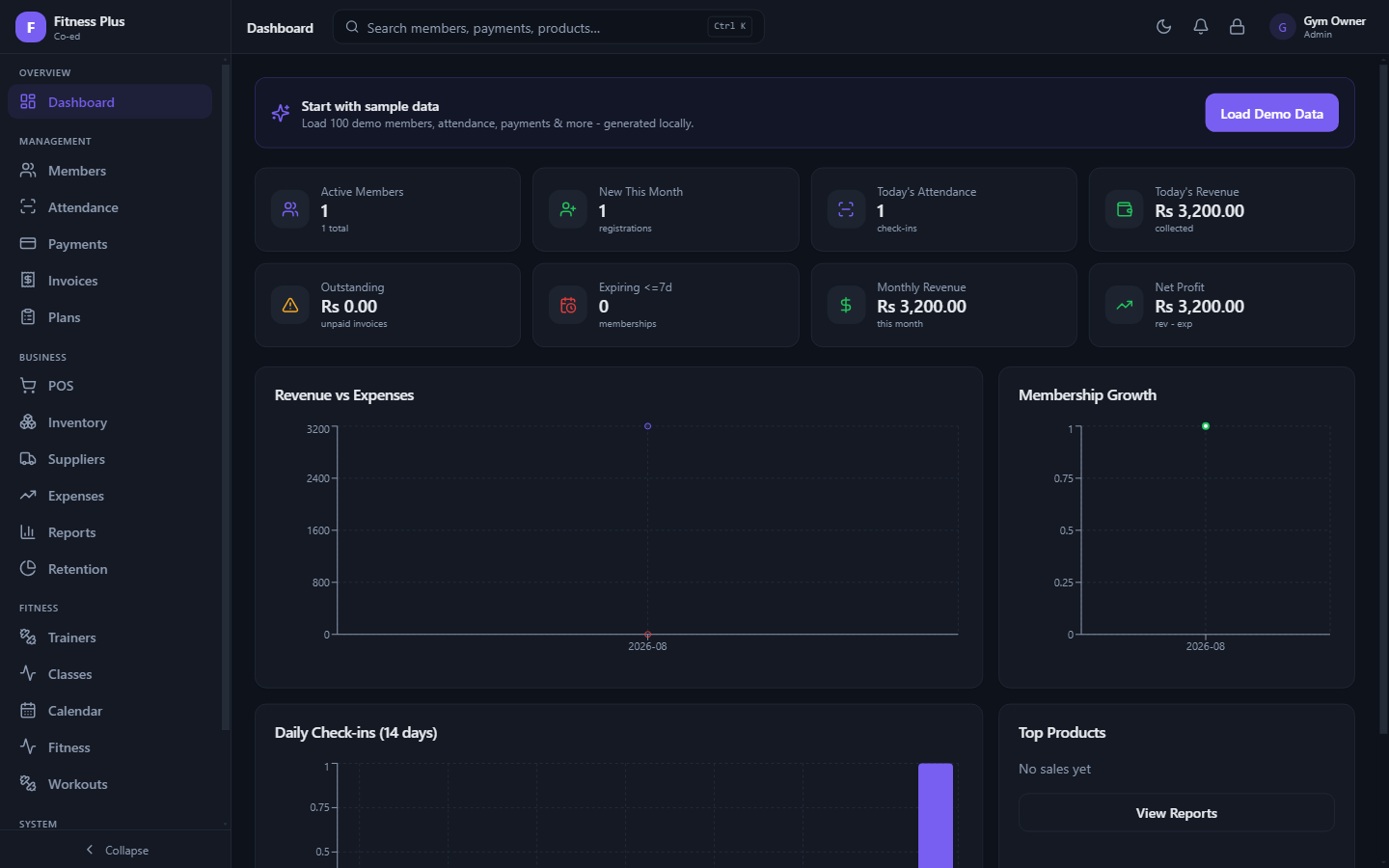1389x868 pixels.
Task: Click the New This Month user-plus icon
Action: click(568, 209)
